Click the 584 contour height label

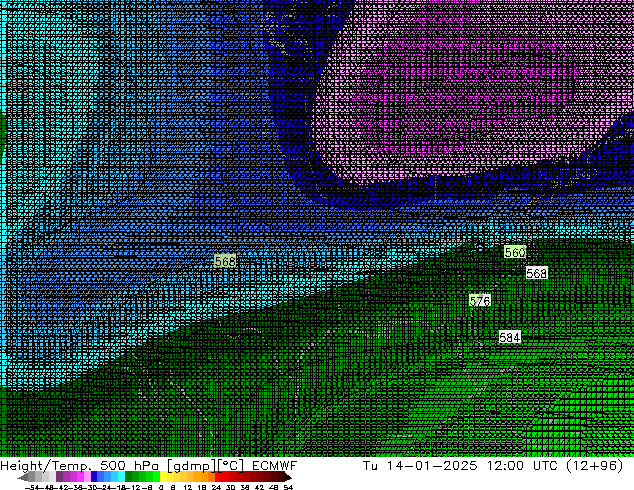click(510, 337)
